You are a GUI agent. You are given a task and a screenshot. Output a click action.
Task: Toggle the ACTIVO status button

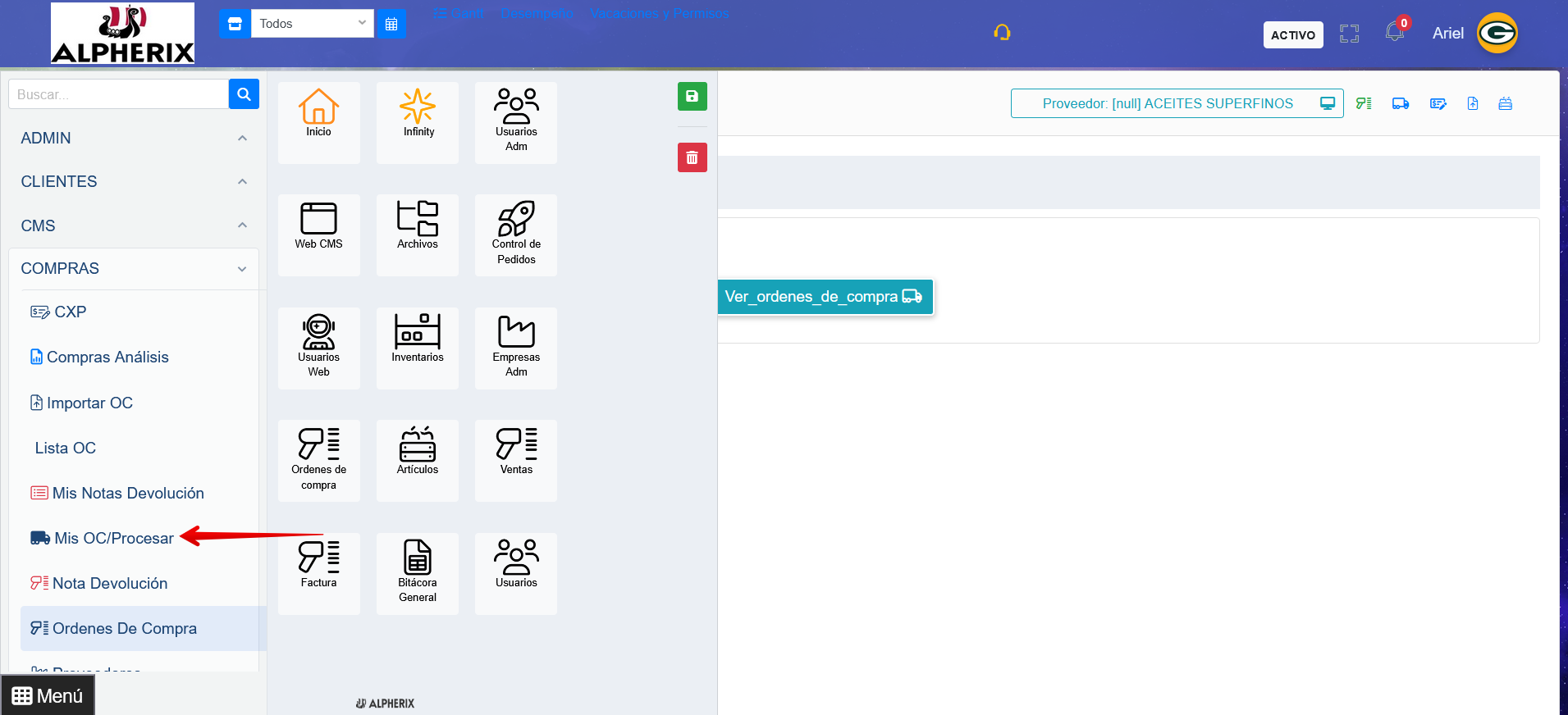coord(1292,34)
